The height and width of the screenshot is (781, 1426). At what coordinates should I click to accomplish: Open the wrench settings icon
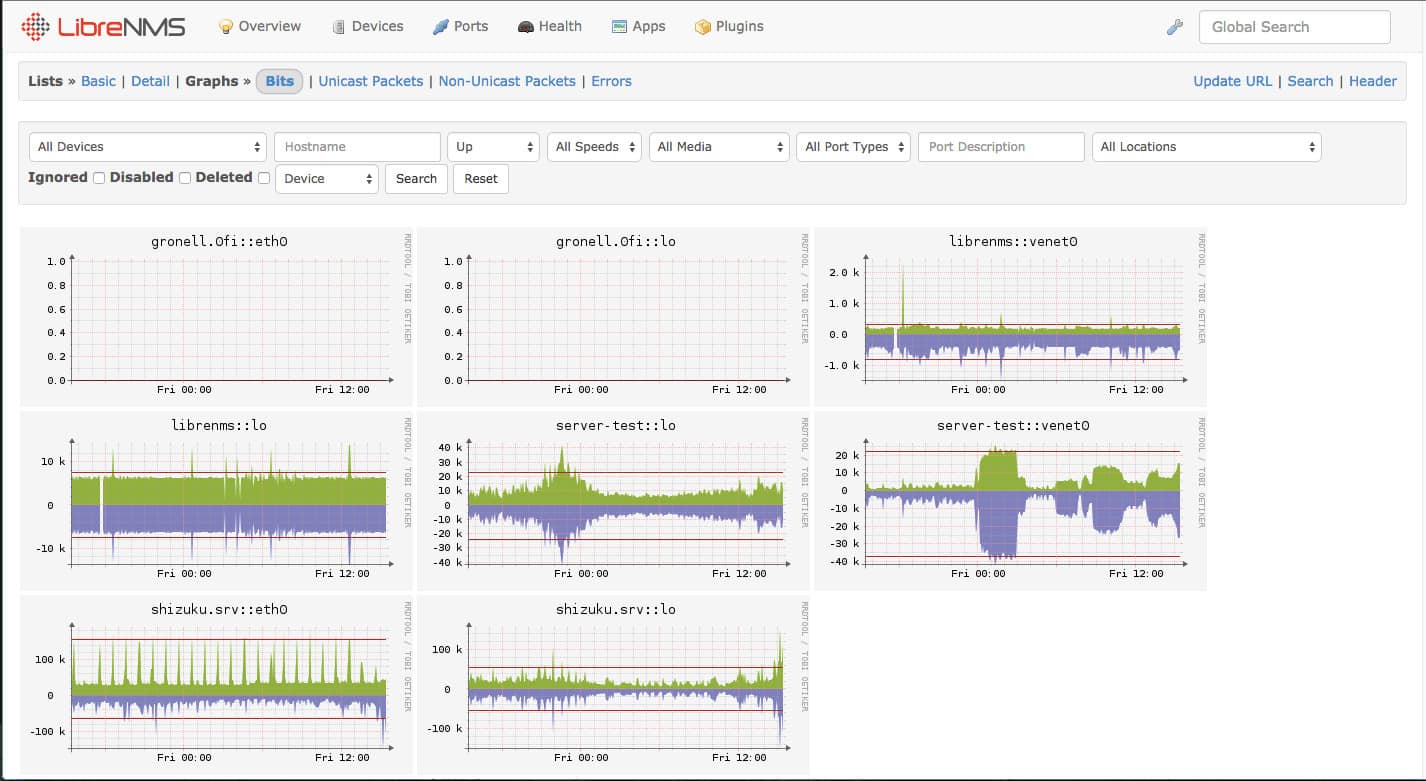(1175, 27)
